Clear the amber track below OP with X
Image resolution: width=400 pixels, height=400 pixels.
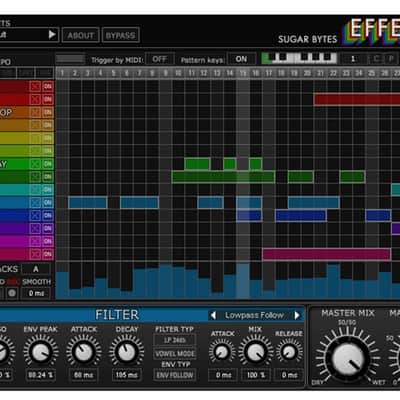point(35,125)
